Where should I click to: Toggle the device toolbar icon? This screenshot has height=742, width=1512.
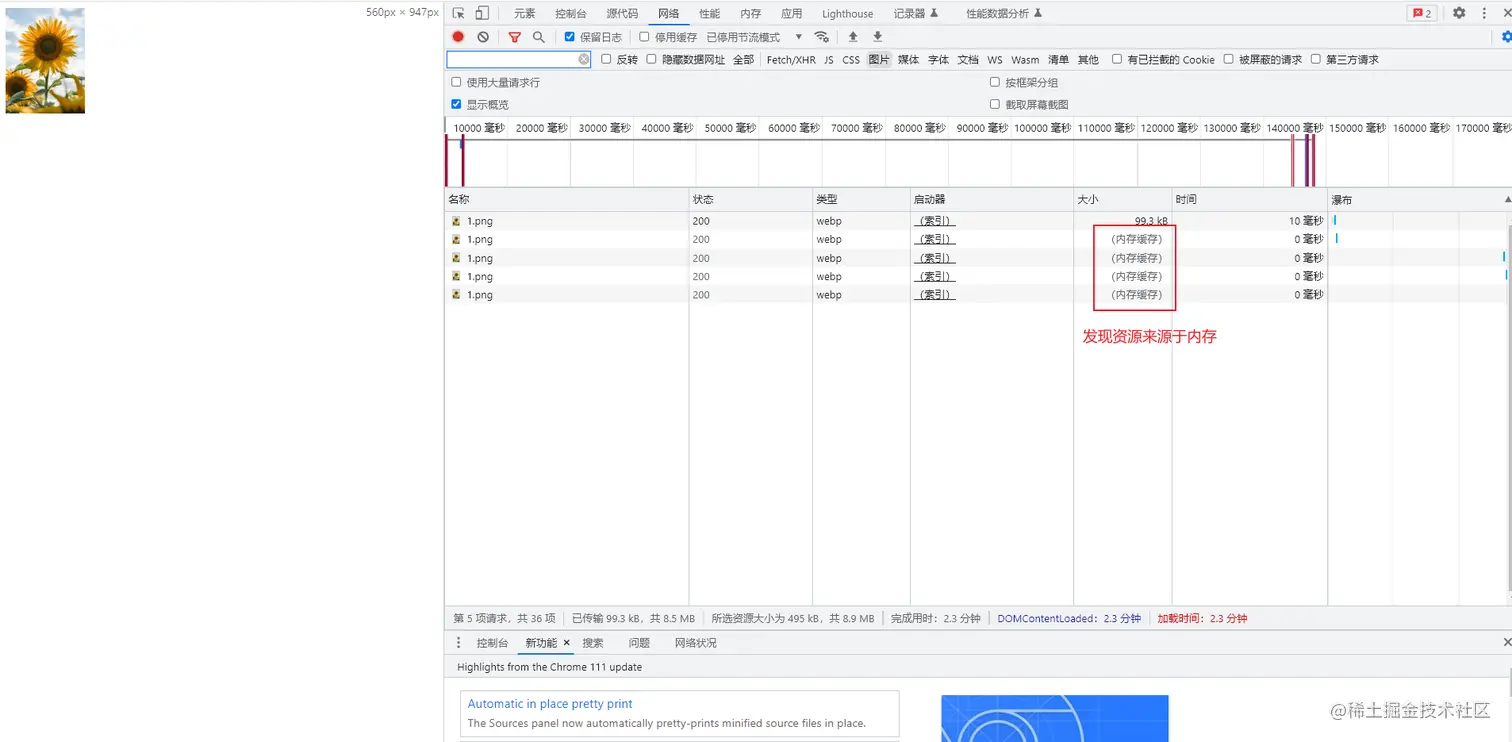(482, 13)
